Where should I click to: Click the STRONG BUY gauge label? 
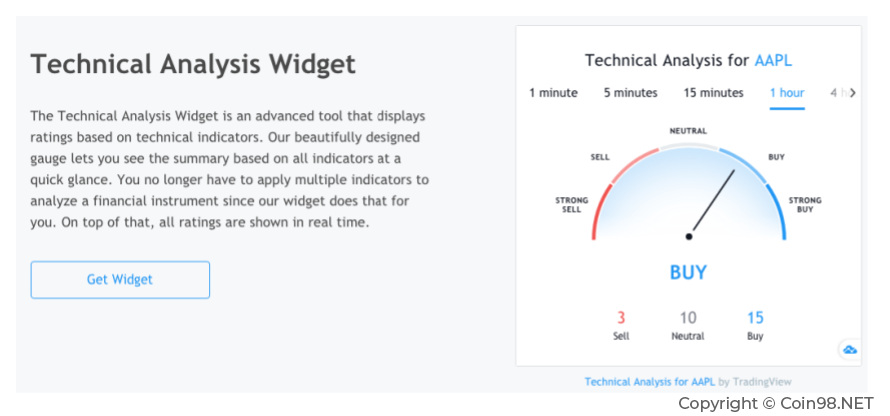tap(805, 205)
